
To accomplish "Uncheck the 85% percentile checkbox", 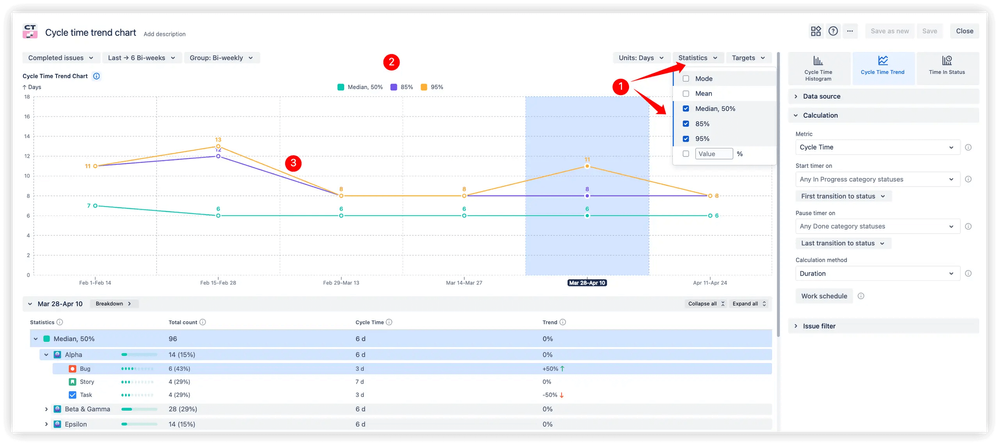I will [x=685, y=124].
